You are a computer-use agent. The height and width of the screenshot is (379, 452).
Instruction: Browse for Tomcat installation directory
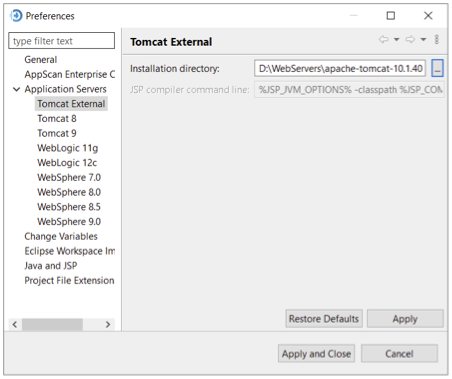pos(437,68)
